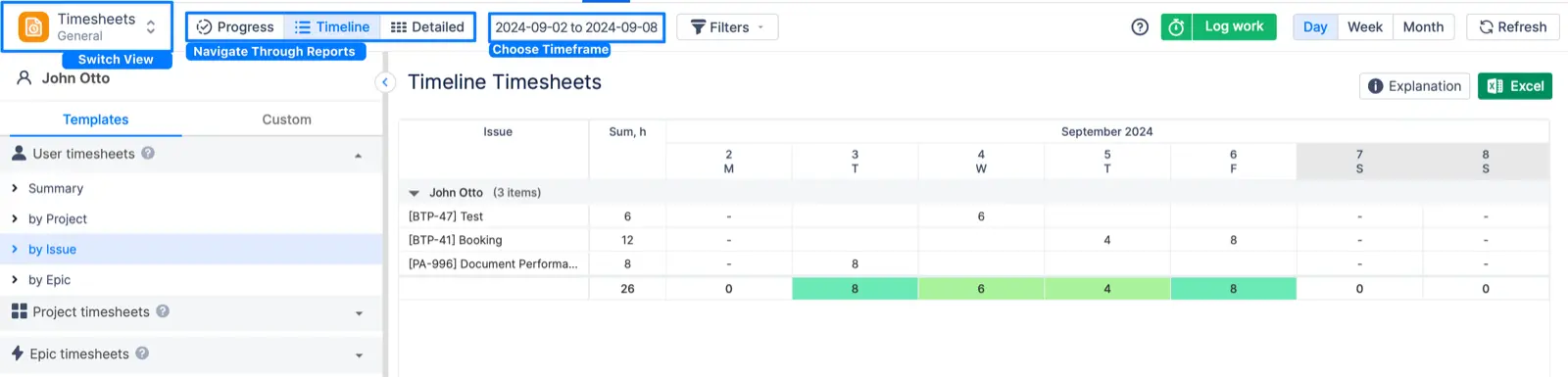The image size is (1568, 377).
Task: Click the green 8 total cell for Tuesday
Action: point(855,289)
